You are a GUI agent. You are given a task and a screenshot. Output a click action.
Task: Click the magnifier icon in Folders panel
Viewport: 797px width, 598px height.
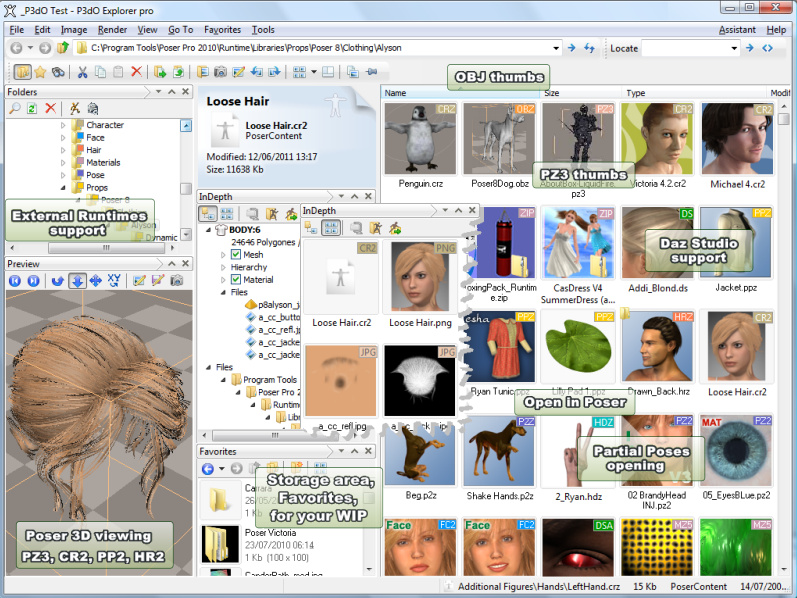[x=14, y=108]
